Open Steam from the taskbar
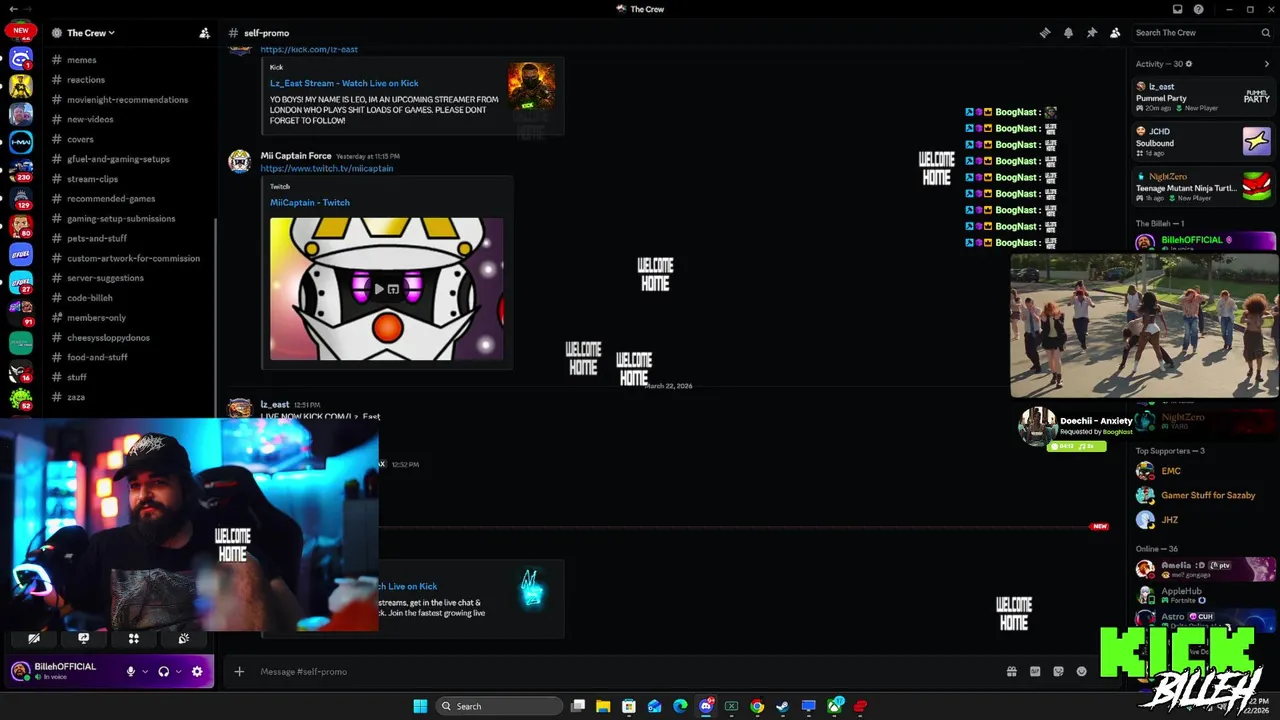The width and height of the screenshot is (1280, 720). [x=783, y=706]
